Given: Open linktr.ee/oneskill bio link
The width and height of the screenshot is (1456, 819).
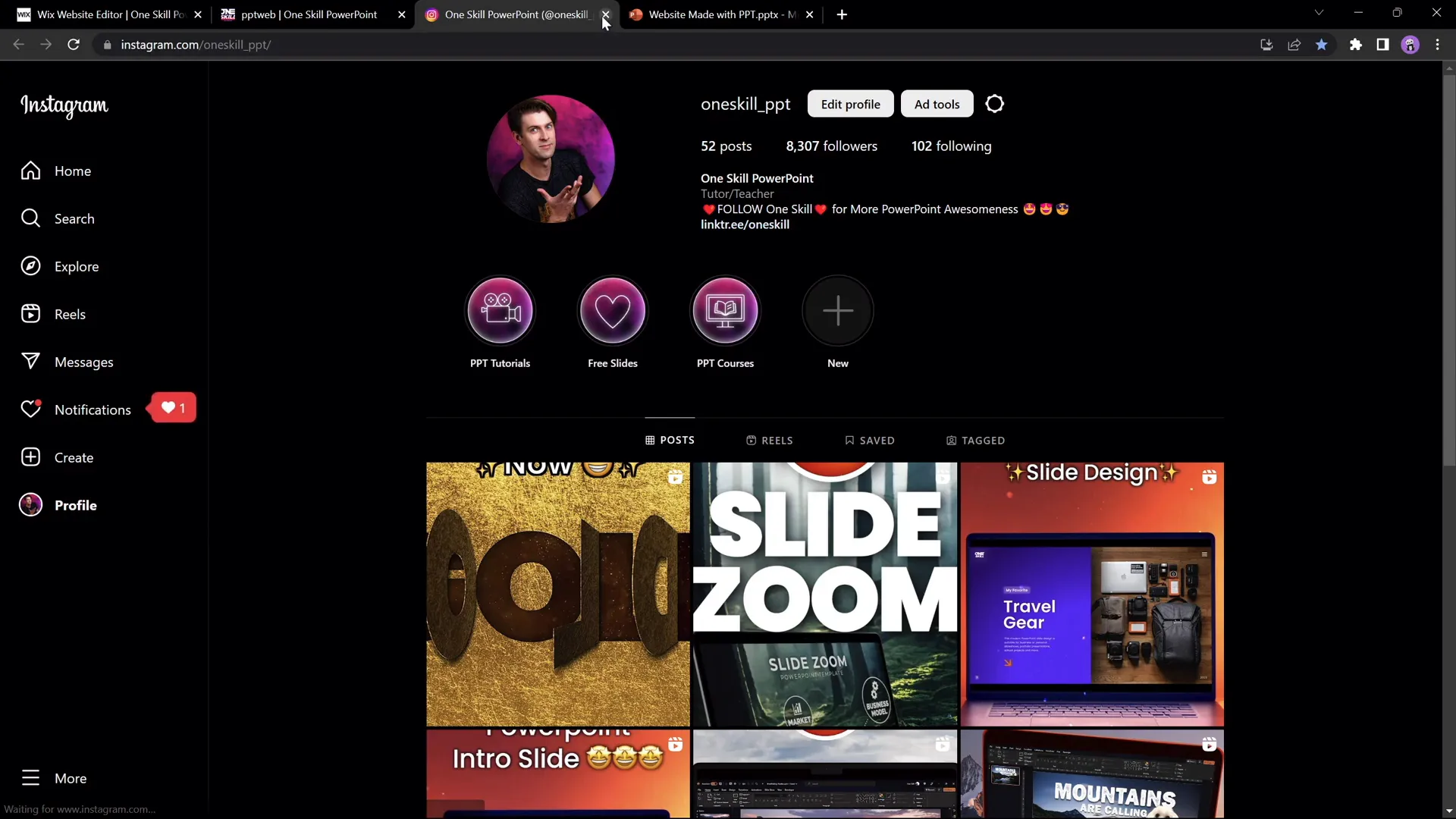Looking at the screenshot, I should (745, 225).
